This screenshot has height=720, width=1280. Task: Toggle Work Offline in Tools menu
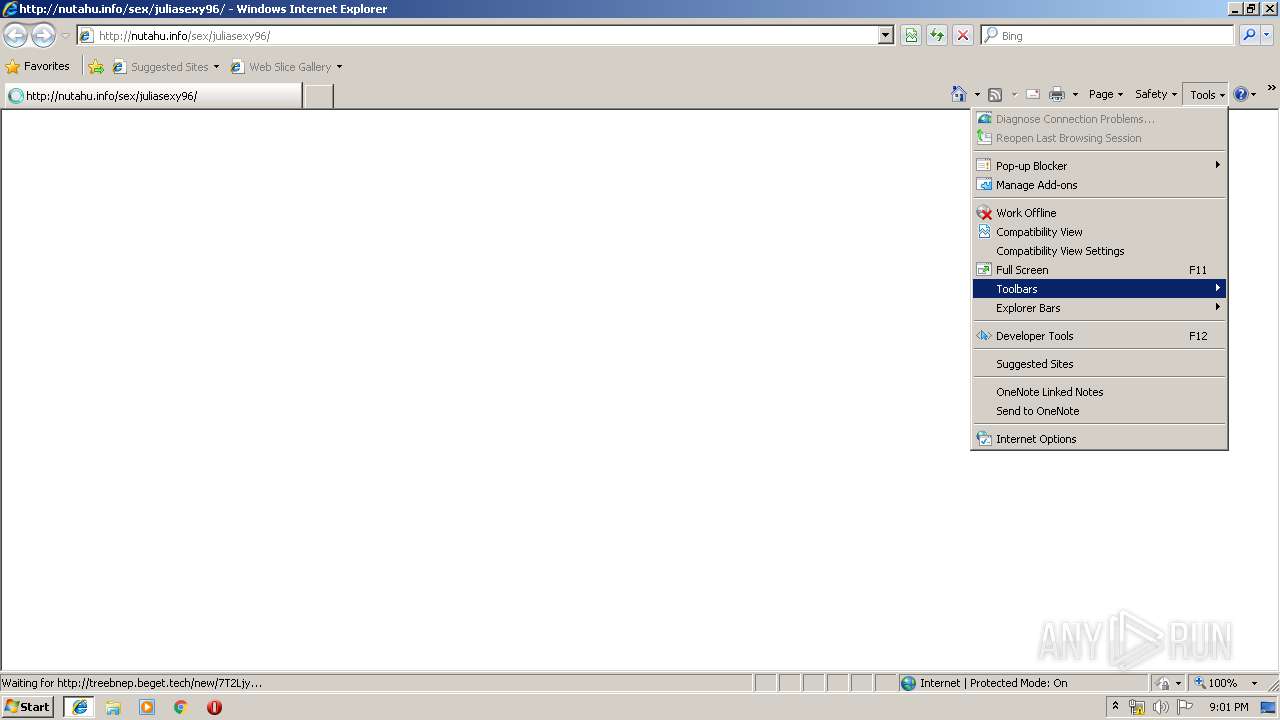click(1099, 213)
